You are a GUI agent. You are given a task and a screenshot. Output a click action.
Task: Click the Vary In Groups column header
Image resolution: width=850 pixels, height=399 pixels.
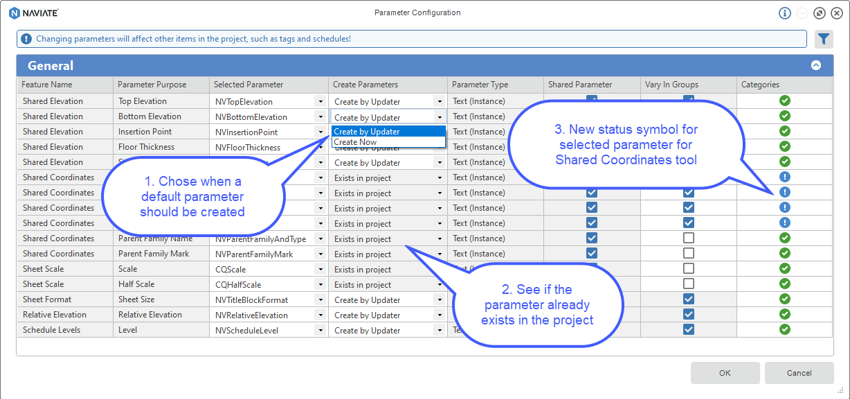(x=688, y=85)
